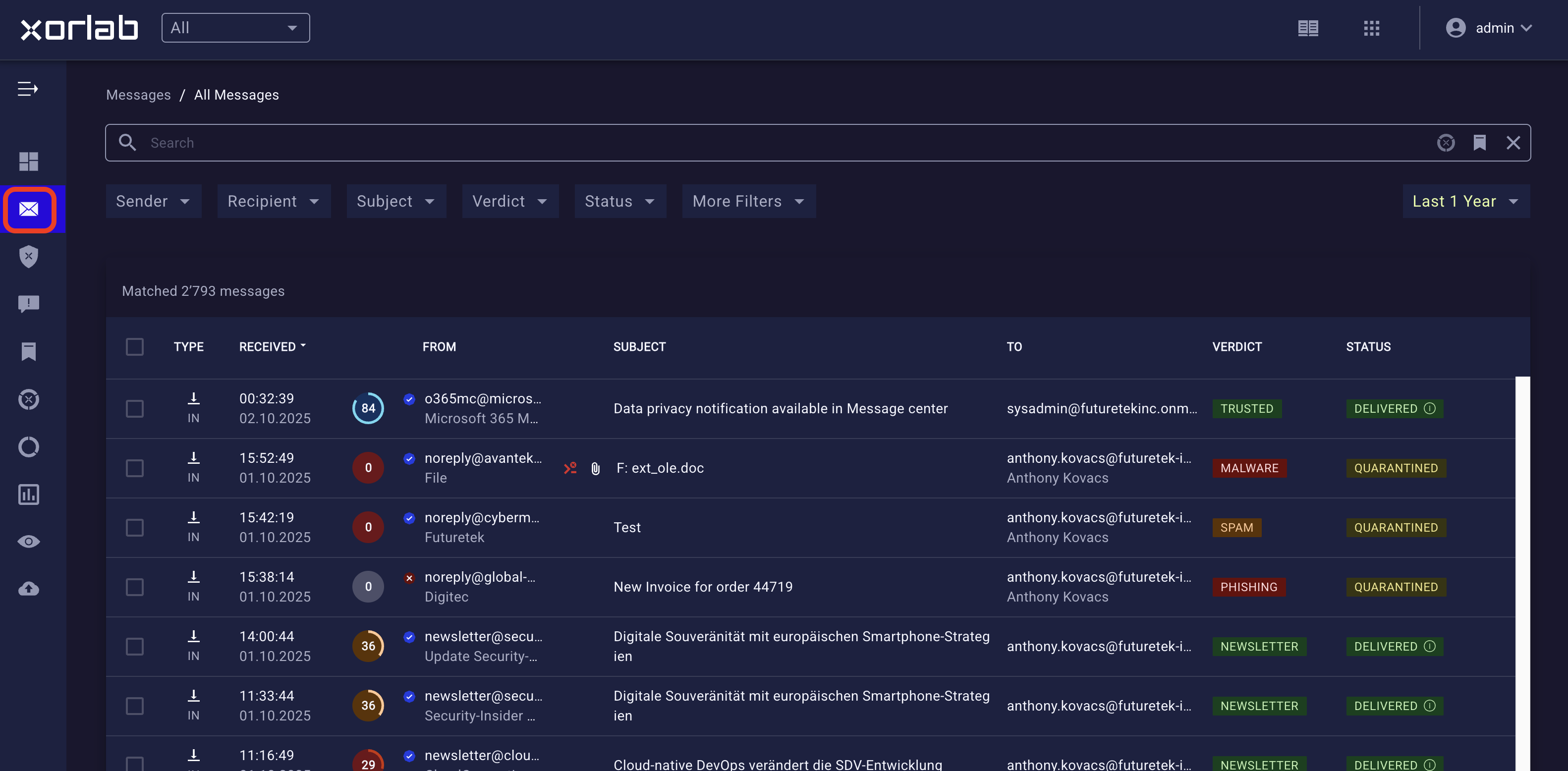Click the FROM column header
This screenshot has width=1568, height=771.
click(x=439, y=347)
